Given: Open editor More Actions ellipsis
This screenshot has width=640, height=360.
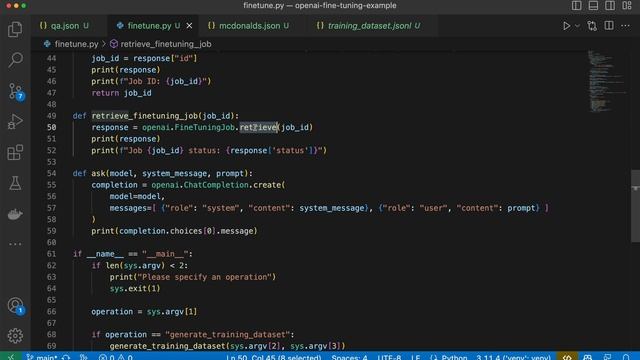Looking at the screenshot, I should [x=625, y=26].
